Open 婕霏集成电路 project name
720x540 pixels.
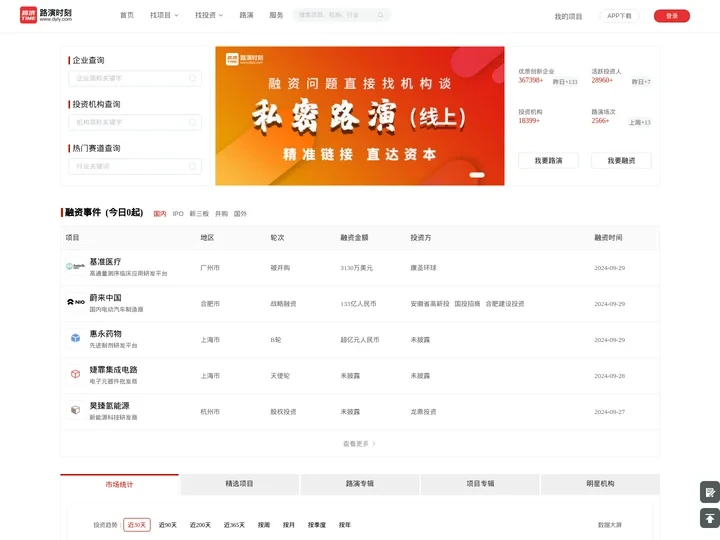click(113, 370)
